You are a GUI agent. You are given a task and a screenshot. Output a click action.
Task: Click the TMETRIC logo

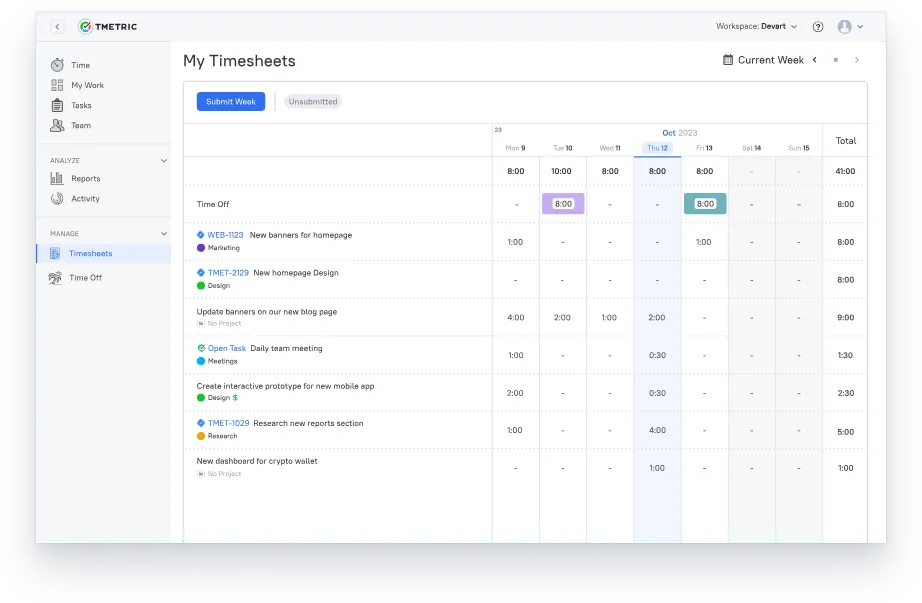108,26
